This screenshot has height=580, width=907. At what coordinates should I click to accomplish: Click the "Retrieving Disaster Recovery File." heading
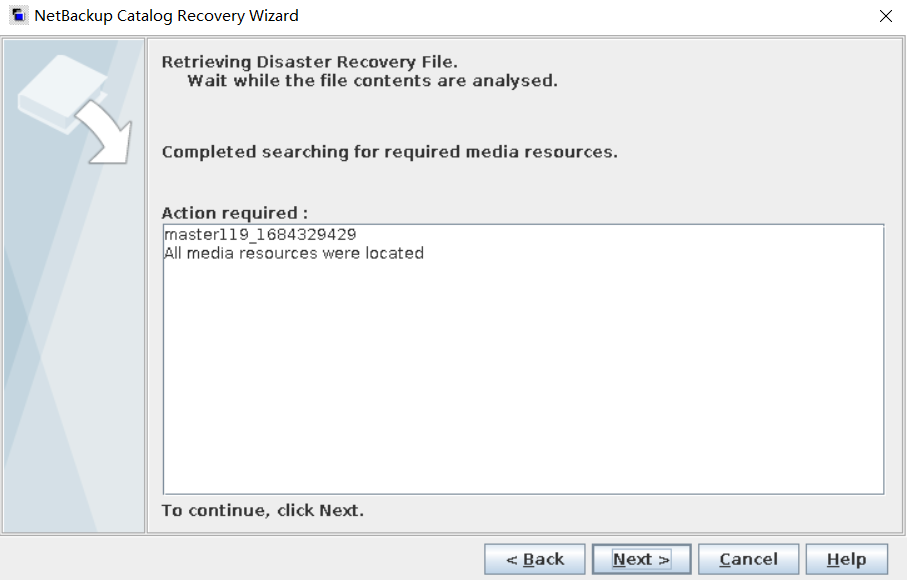pyautogui.click(x=309, y=62)
